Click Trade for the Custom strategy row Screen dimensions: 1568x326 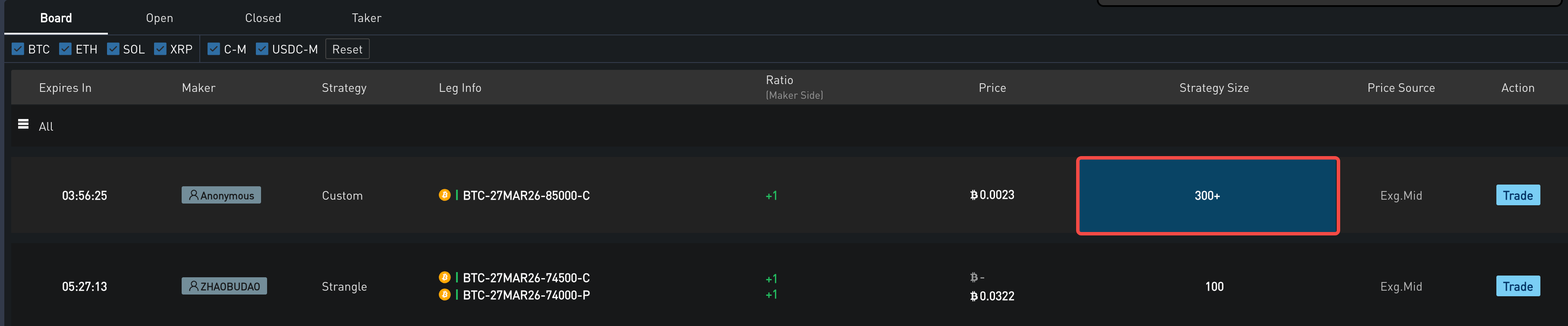1518,195
